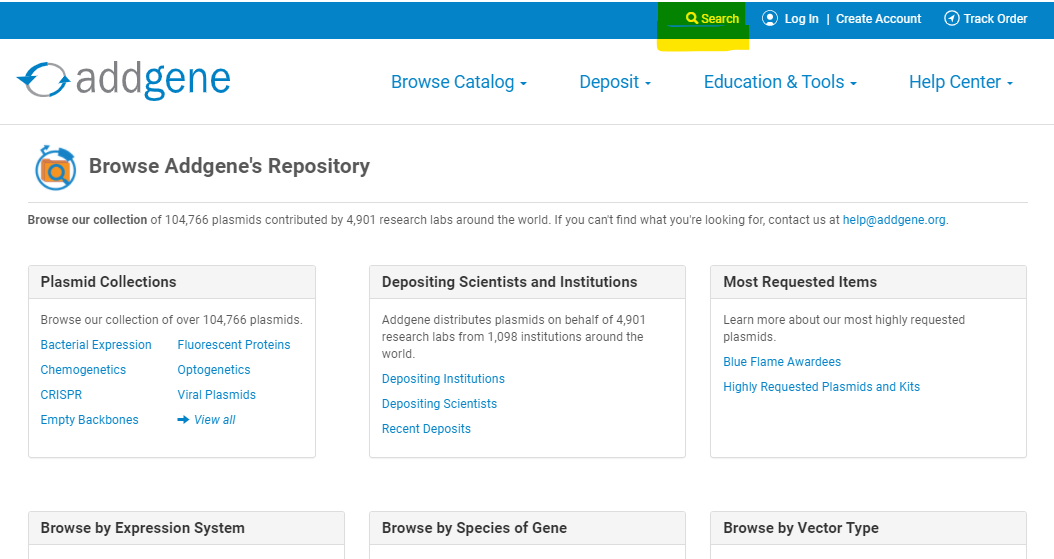Click the Browse by Expression System heading
This screenshot has width=1054, height=559.
[x=143, y=528]
